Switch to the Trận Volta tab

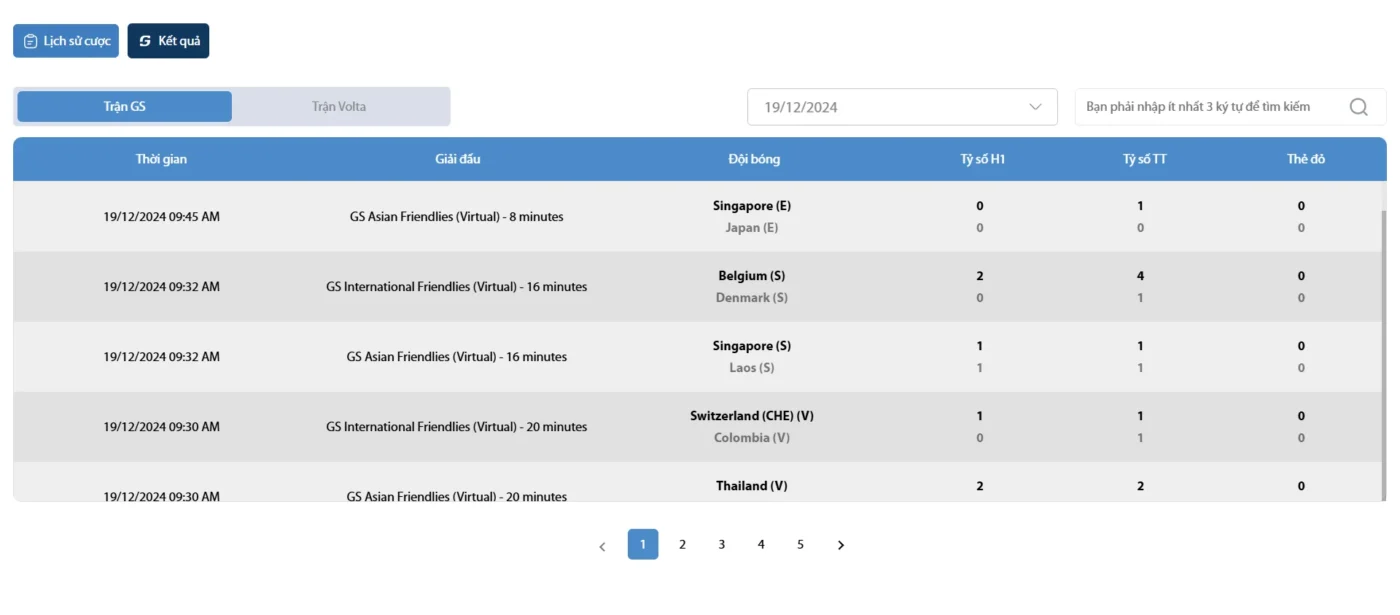pyautogui.click(x=339, y=106)
